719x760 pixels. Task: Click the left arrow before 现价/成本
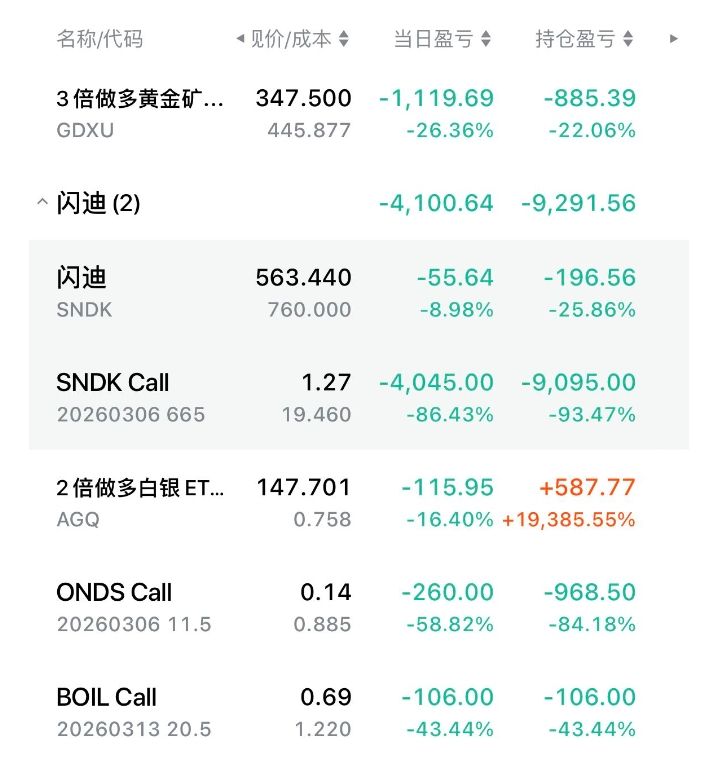(240, 39)
